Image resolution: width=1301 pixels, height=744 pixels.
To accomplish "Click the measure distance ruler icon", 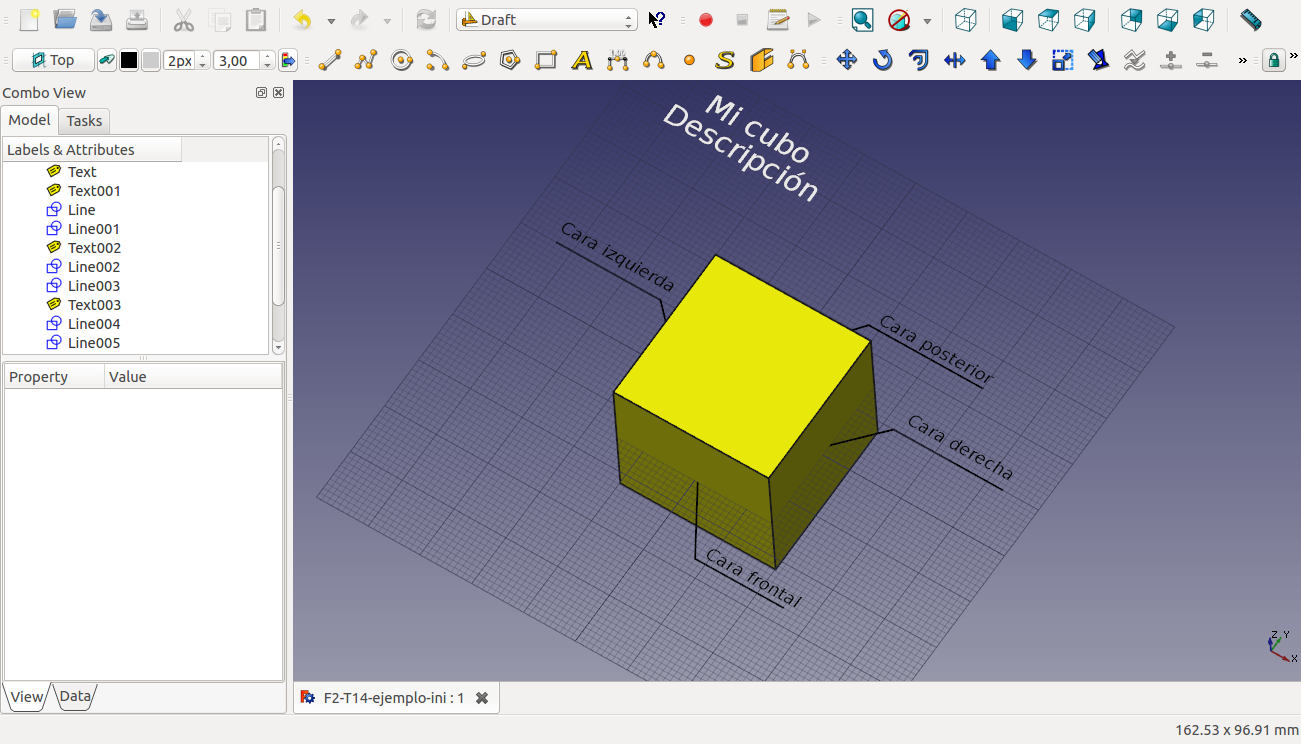I will [x=1250, y=20].
